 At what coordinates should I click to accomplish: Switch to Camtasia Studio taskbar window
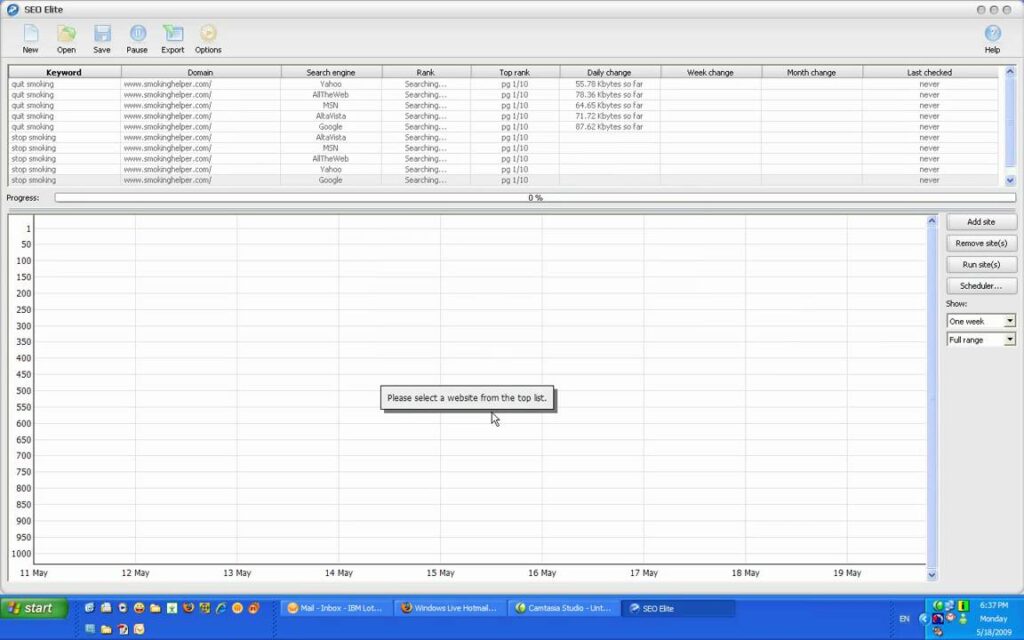[564, 608]
